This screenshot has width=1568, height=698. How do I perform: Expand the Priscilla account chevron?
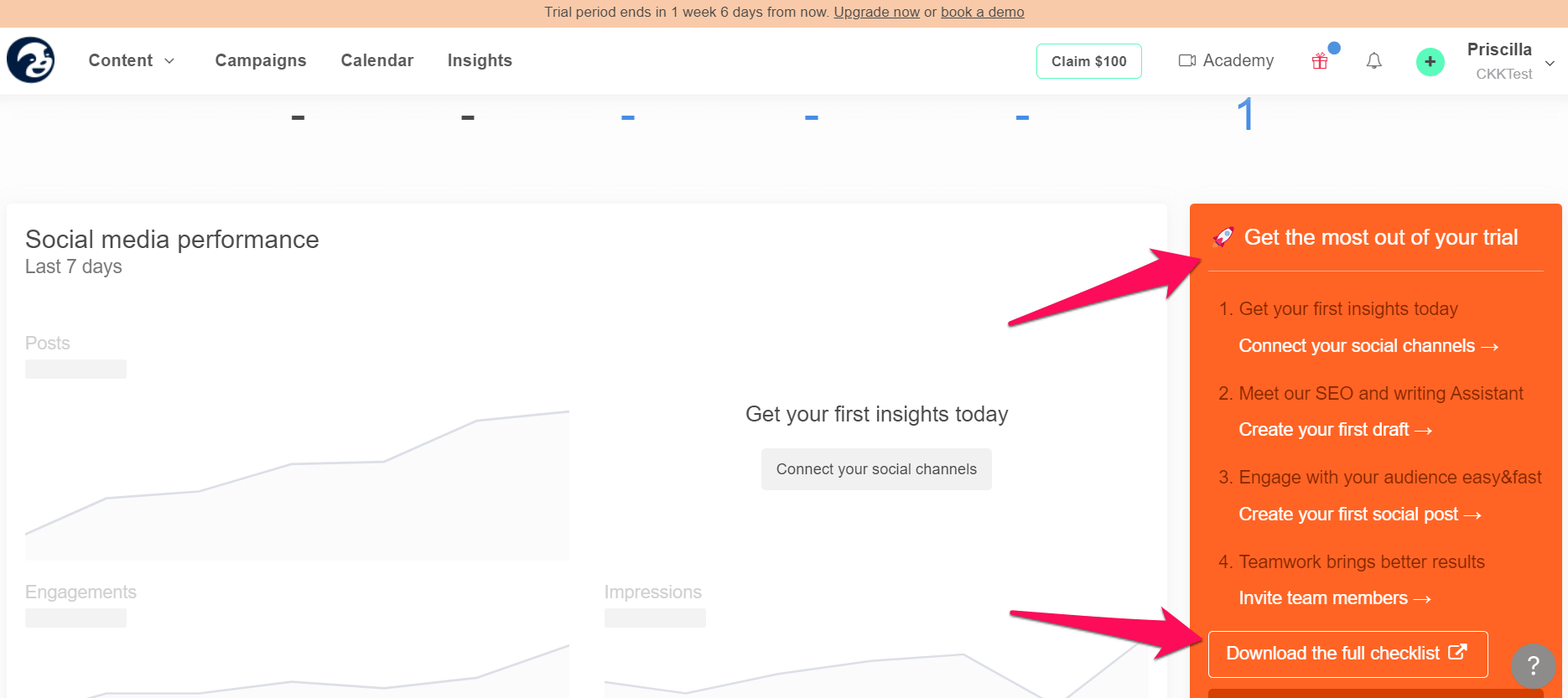coord(1550,63)
